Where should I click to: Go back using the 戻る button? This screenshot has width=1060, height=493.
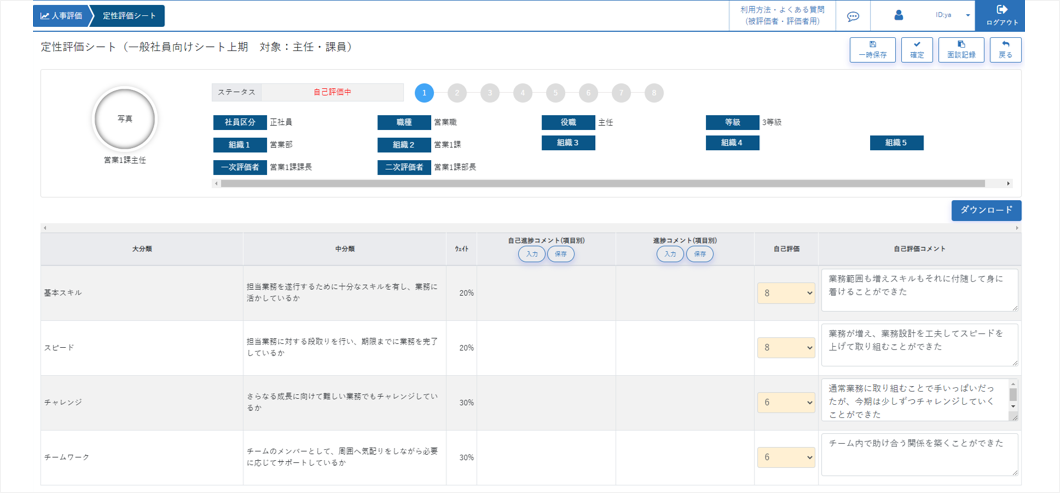pos(1005,50)
